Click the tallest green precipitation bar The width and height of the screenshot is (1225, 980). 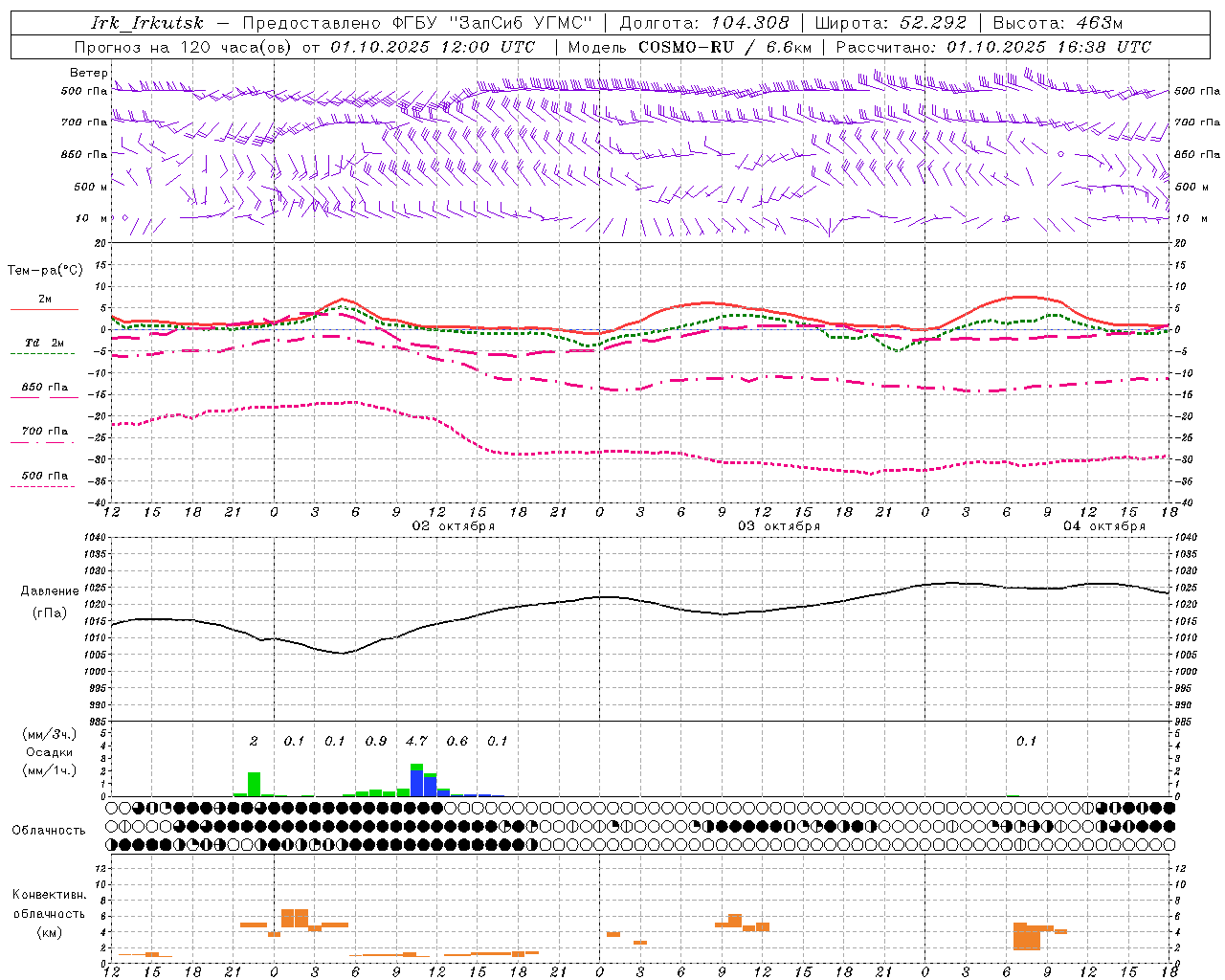pyautogui.click(x=254, y=784)
